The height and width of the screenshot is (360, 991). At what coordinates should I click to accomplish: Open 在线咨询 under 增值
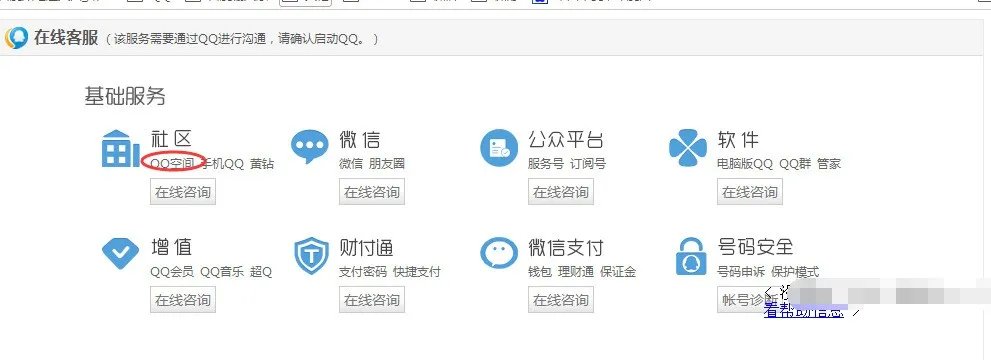click(x=183, y=299)
